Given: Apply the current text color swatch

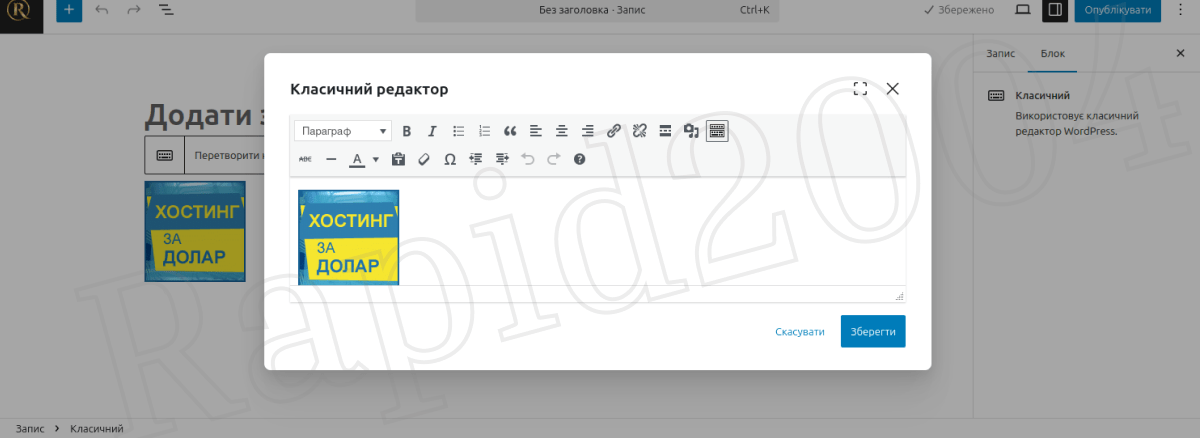Looking at the screenshot, I should tap(357, 159).
